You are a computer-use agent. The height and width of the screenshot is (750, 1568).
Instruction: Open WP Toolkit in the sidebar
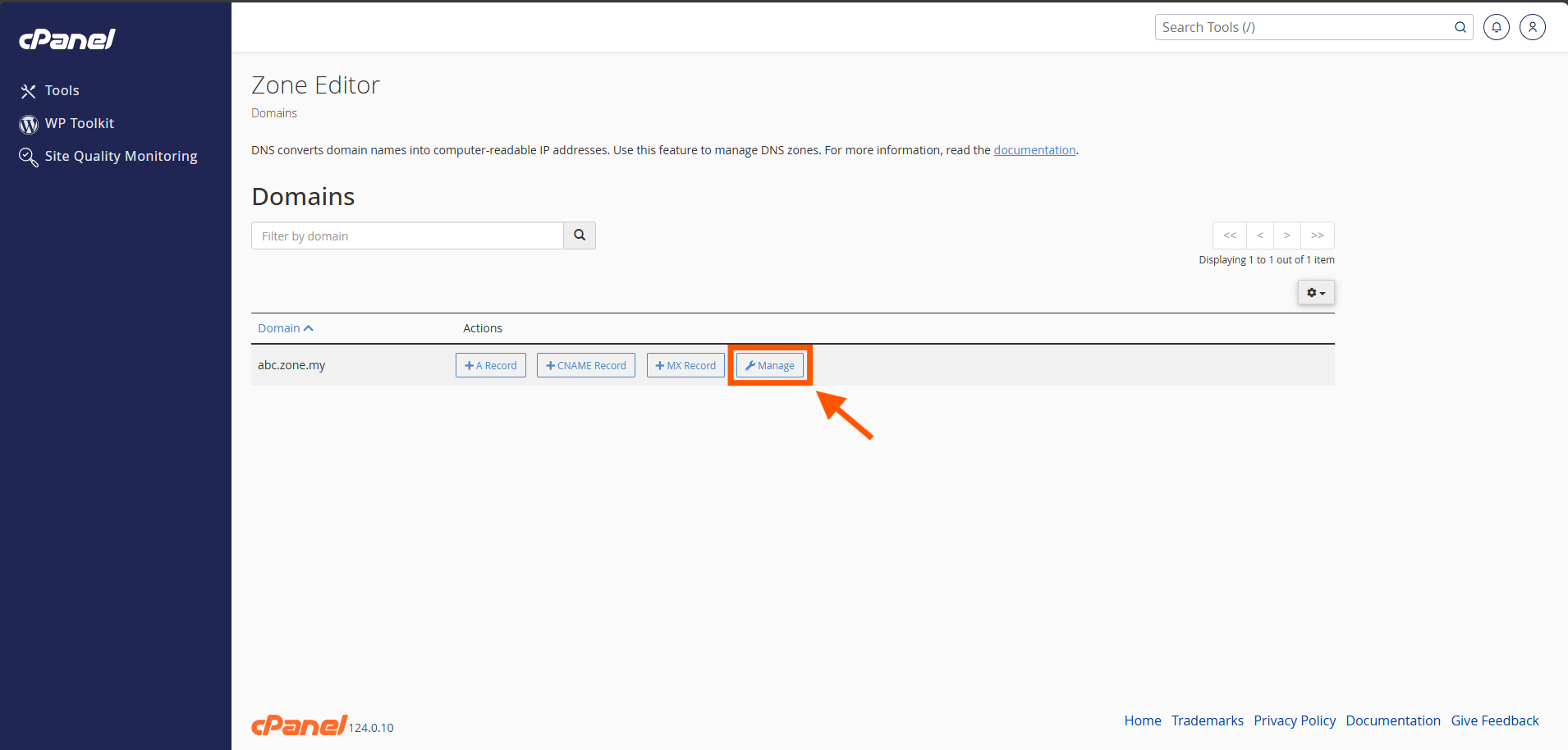coord(79,123)
